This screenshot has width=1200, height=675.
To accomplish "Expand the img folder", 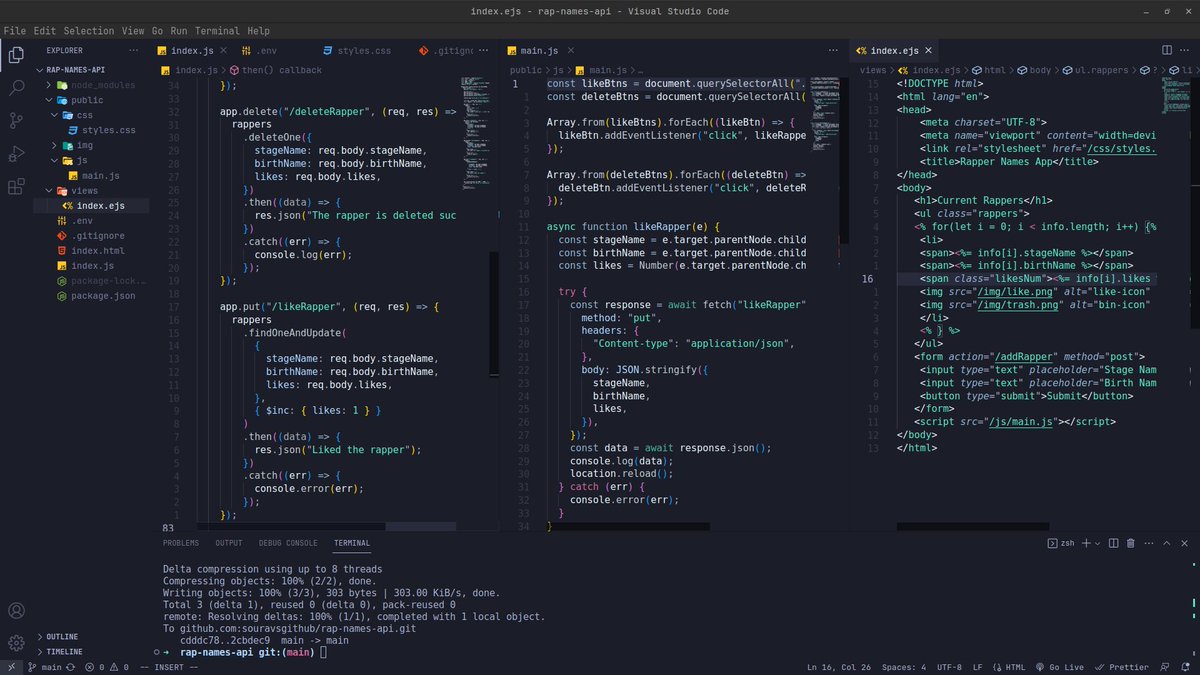I will click(94, 145).
